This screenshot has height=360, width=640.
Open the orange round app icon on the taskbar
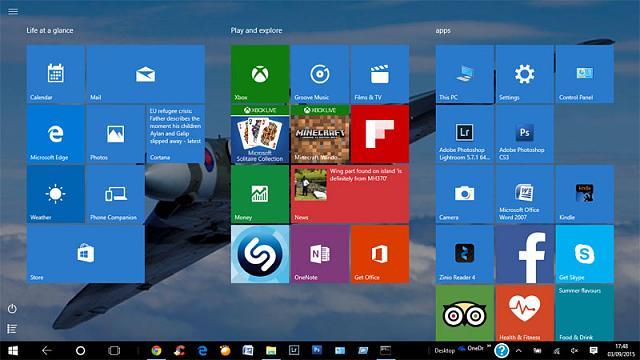[x=225, y=351]
